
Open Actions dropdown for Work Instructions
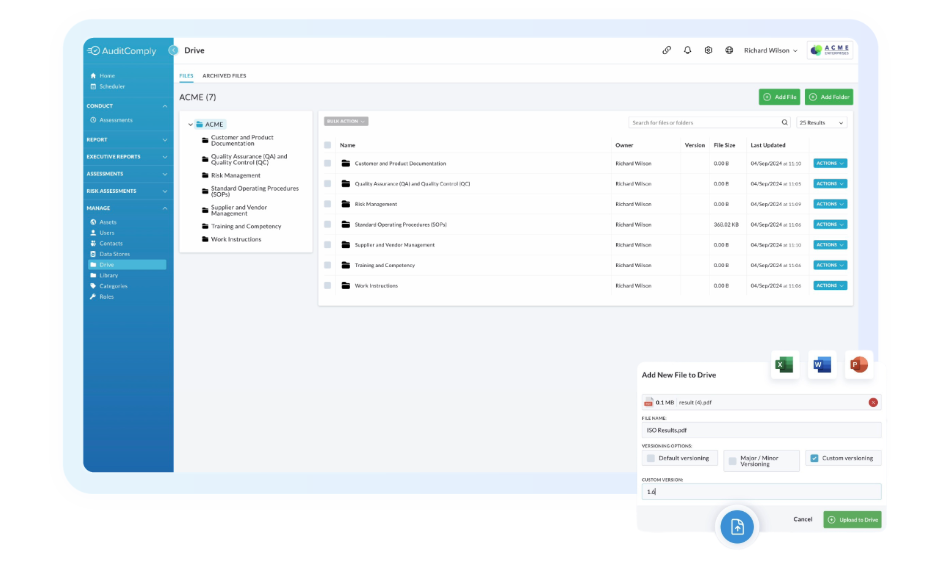[x=830, y=286]
